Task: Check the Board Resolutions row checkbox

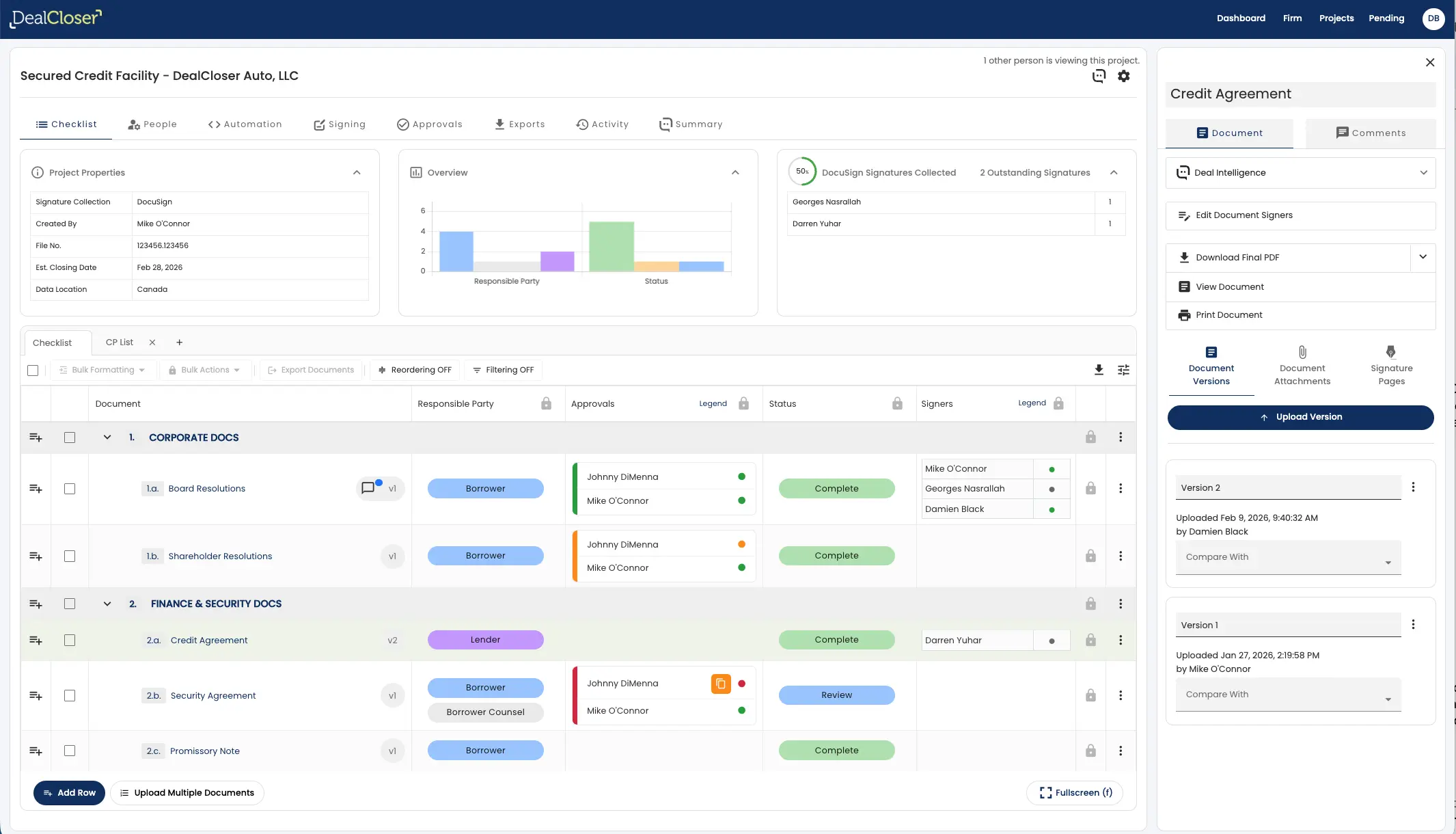Action: tap(70, 489)
